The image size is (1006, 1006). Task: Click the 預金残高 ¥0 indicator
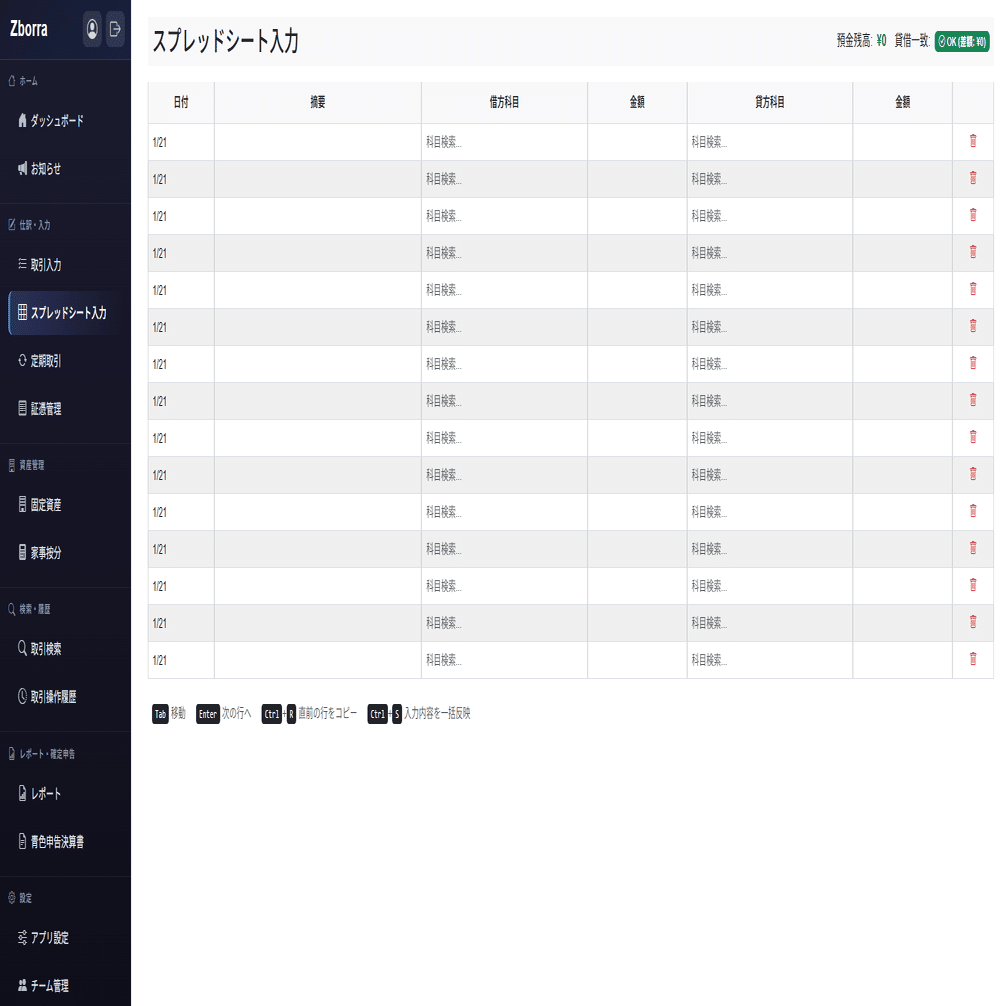(x=861, y=40)
